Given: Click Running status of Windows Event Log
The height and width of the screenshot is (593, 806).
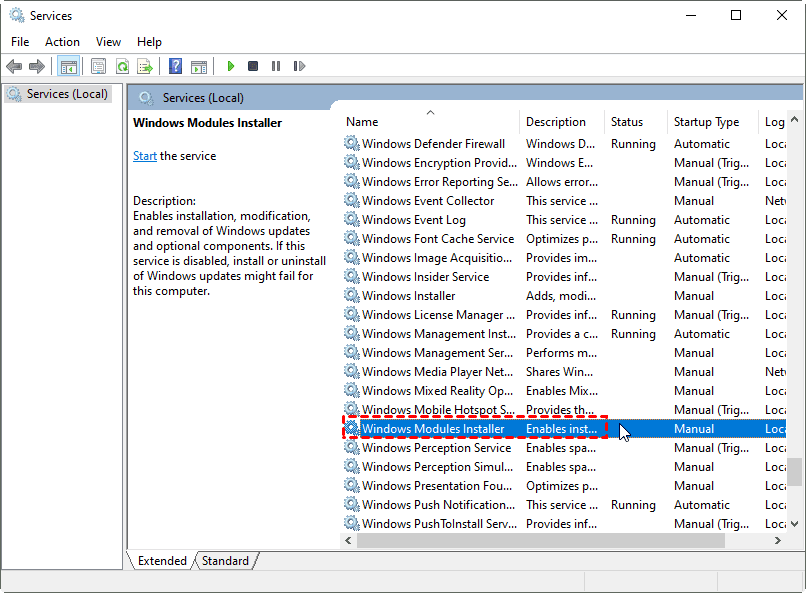Looking at the screenshot, I should [x=633, y=220].
